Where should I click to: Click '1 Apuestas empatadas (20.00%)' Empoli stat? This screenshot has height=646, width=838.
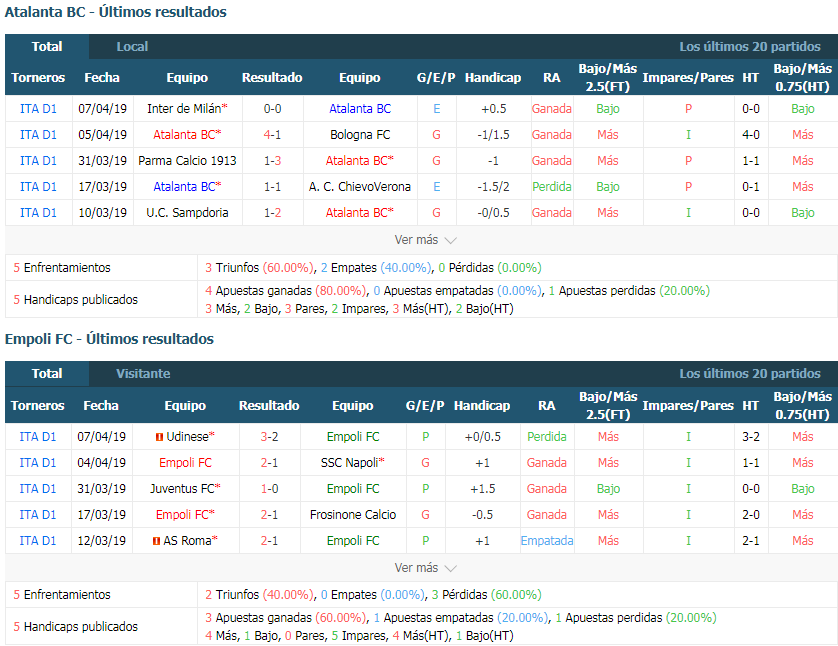pyautogui.click(x=461, y=618)
